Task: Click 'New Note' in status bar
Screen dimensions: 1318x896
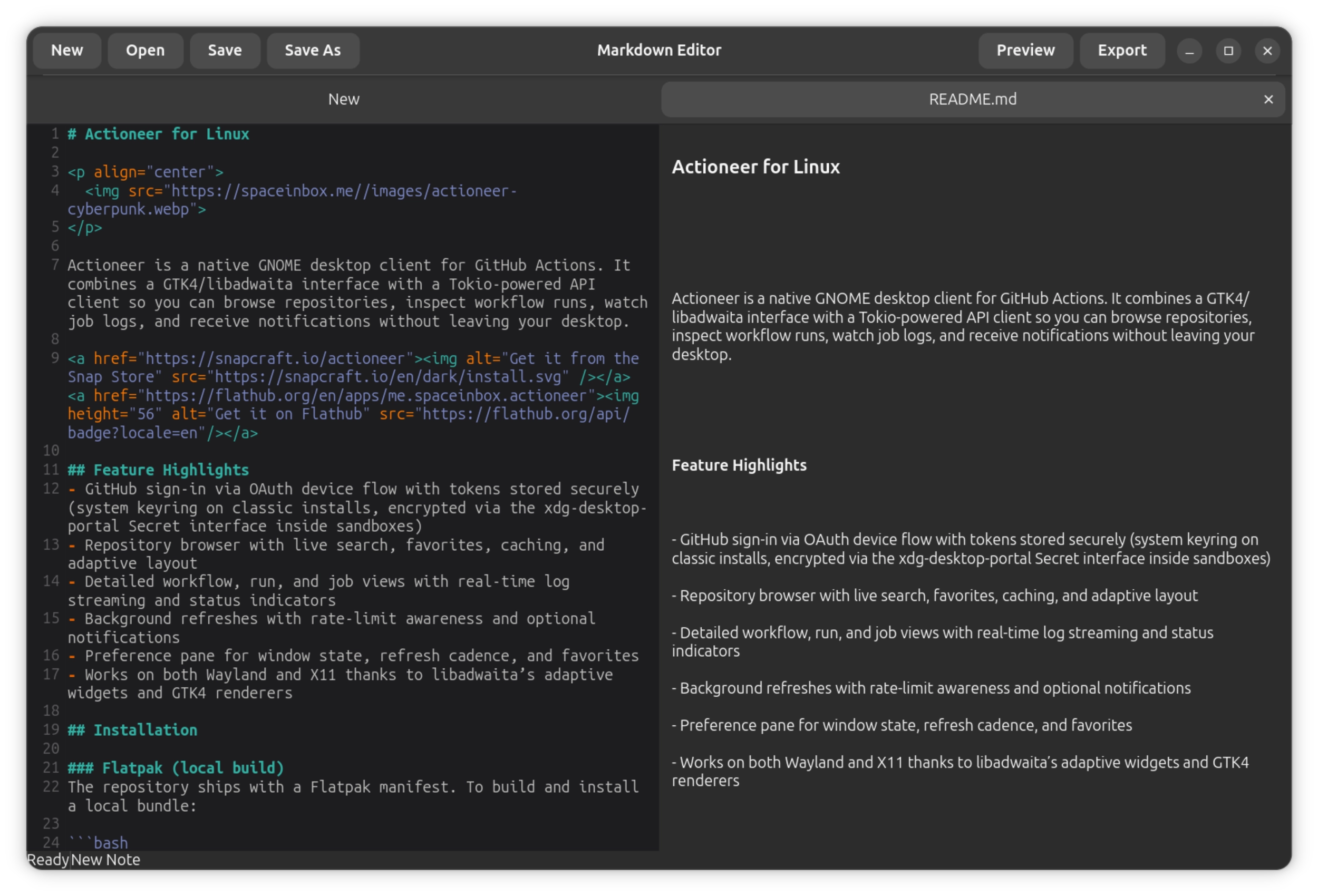Action: [x=105, y=860]
